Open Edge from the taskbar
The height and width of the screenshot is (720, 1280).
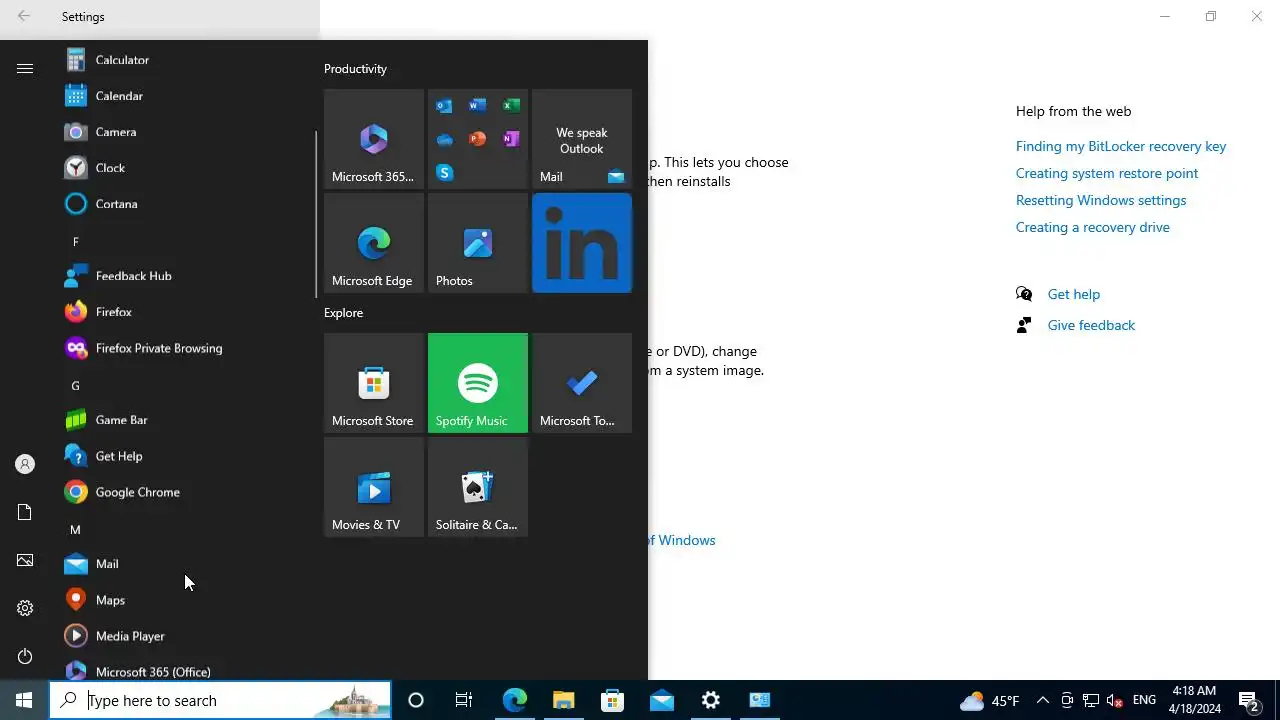tap(514, 700)
